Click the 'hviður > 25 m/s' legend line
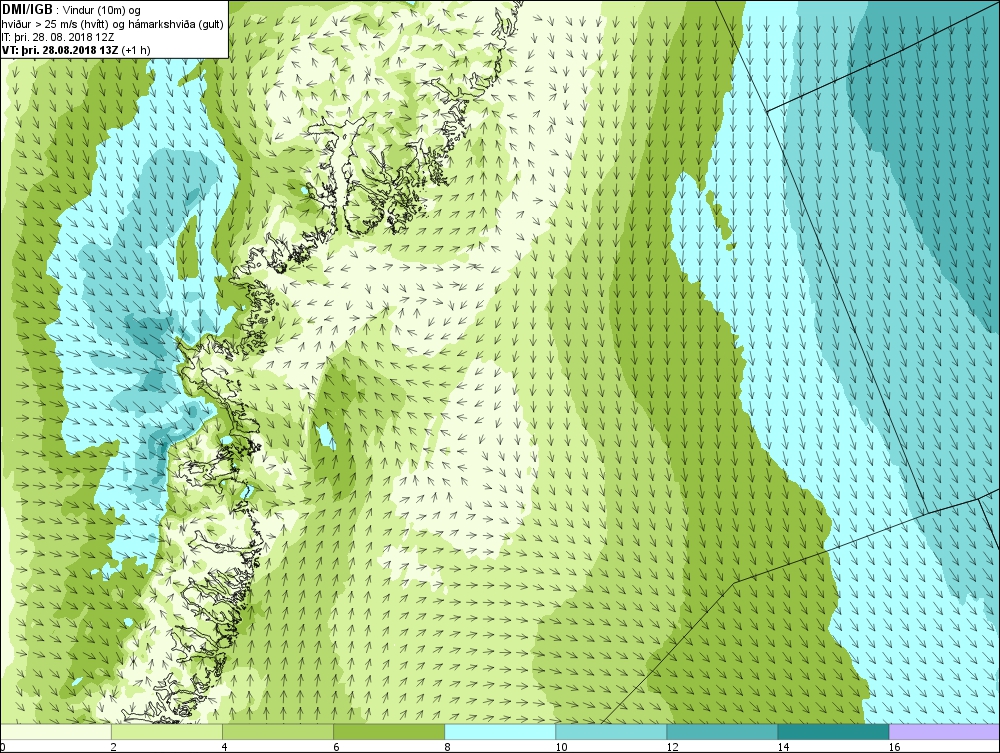1000x753 pixels. click(112, 24)
